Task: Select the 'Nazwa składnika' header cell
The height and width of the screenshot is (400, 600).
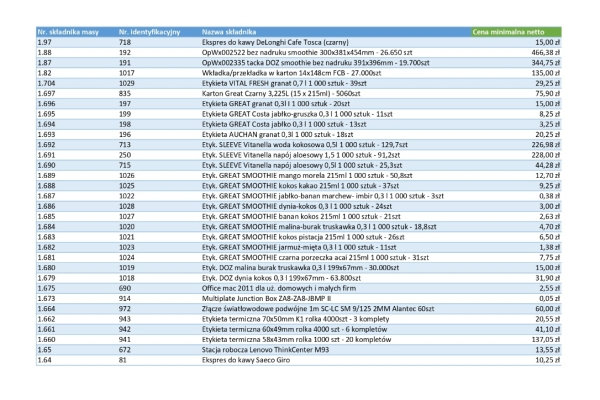Action: click(x=229, y=32)
